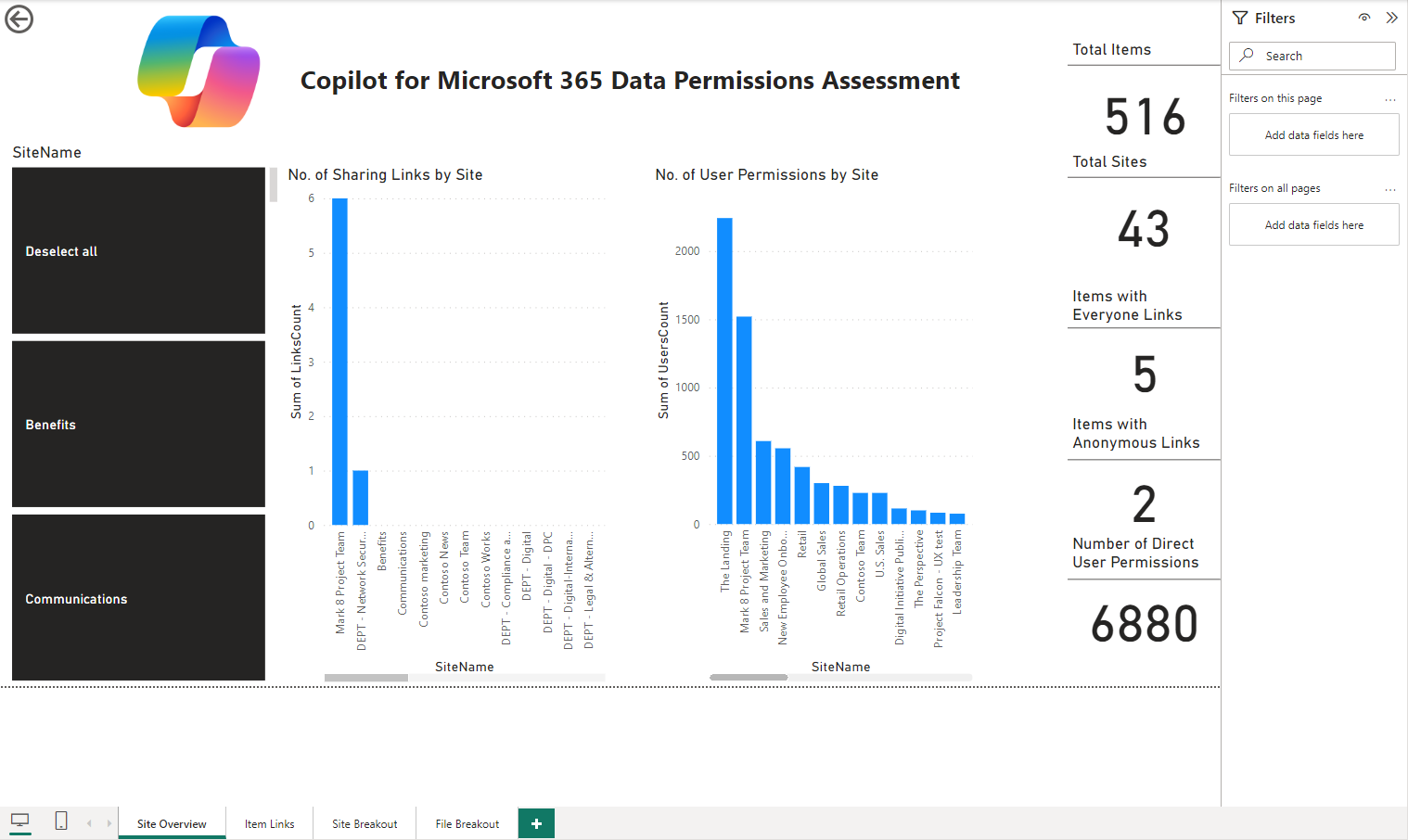Image resolution: width=1408 pixels, height=840 pixels.
Task: Click the back navigation arrow at top left
Action: click(x=19, y=19)
